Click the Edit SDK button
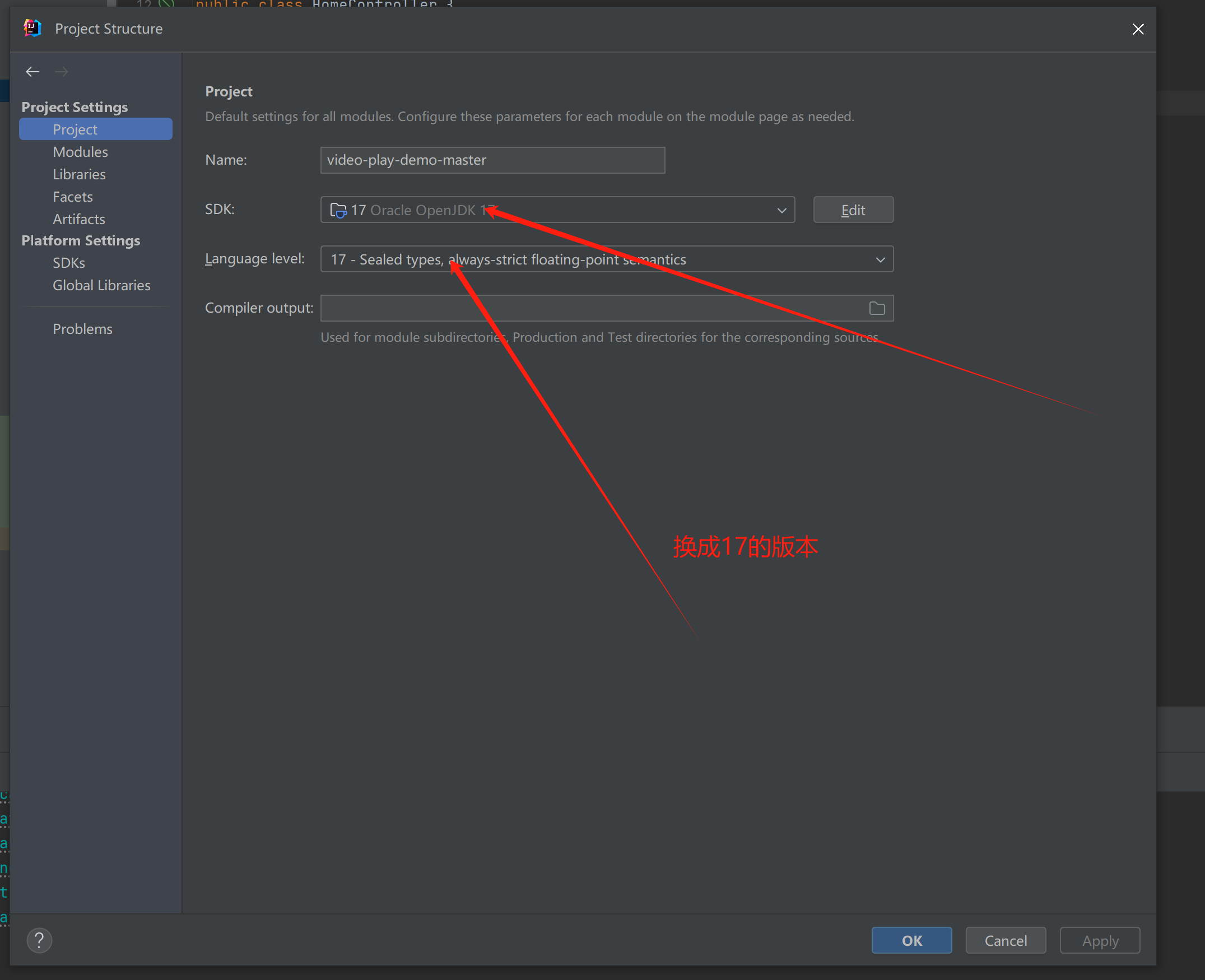Screen dimensions: 1205x980 [853, 210]
